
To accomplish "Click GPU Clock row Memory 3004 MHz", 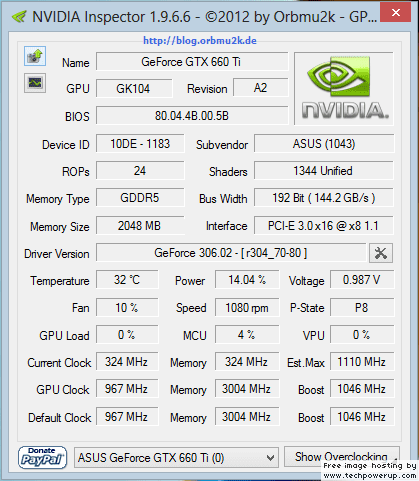I will tap(247, 389).
